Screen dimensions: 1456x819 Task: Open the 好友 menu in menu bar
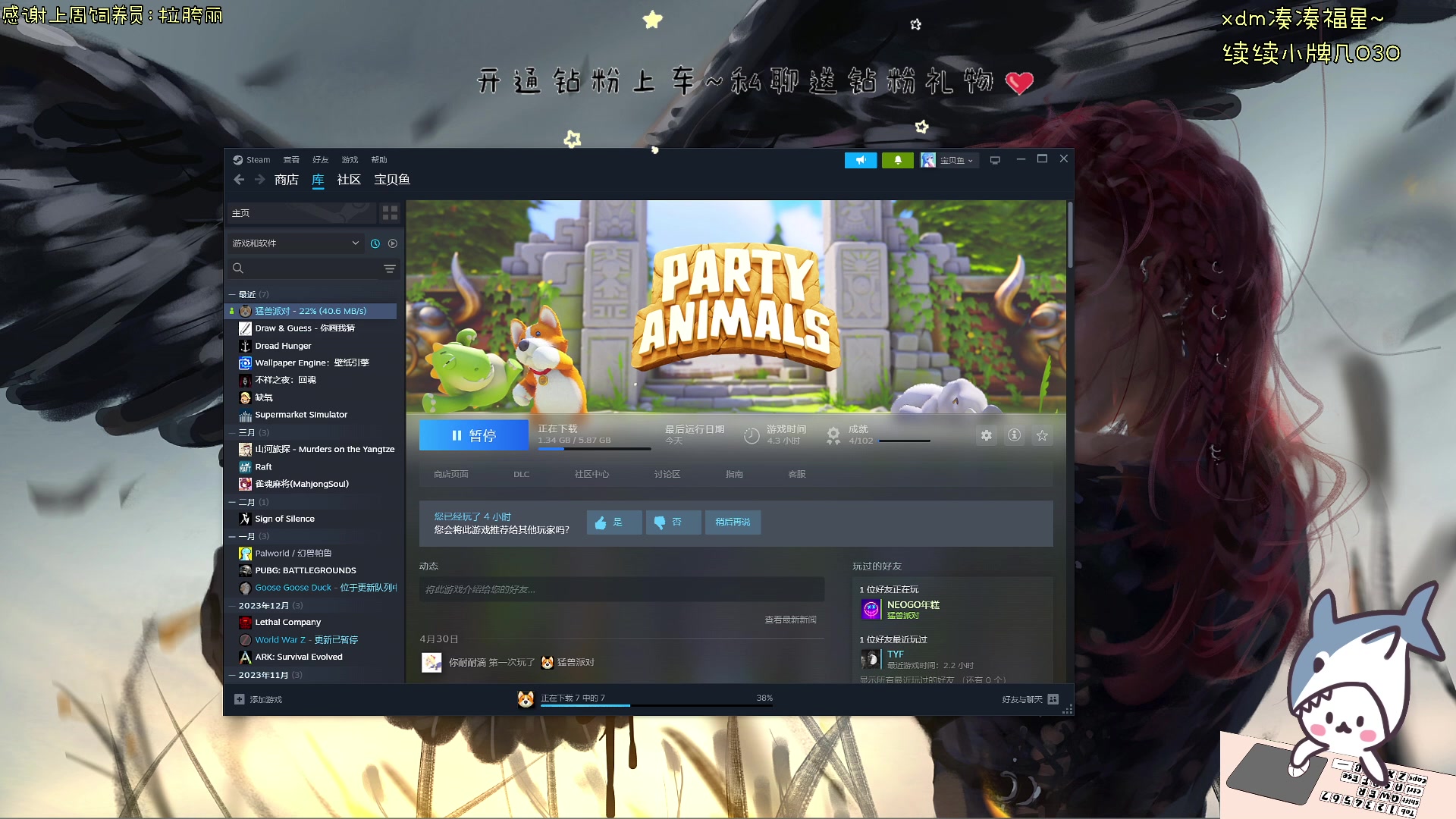[320, 160]
